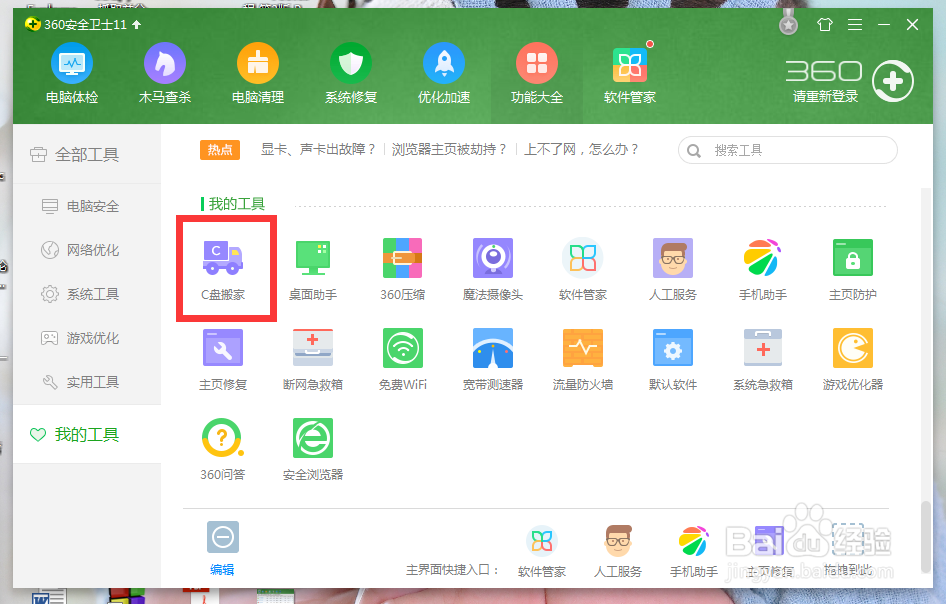This screenshot has width=946, height=604.
Task: Launch the 360压缩 tool
Action: 402,269
